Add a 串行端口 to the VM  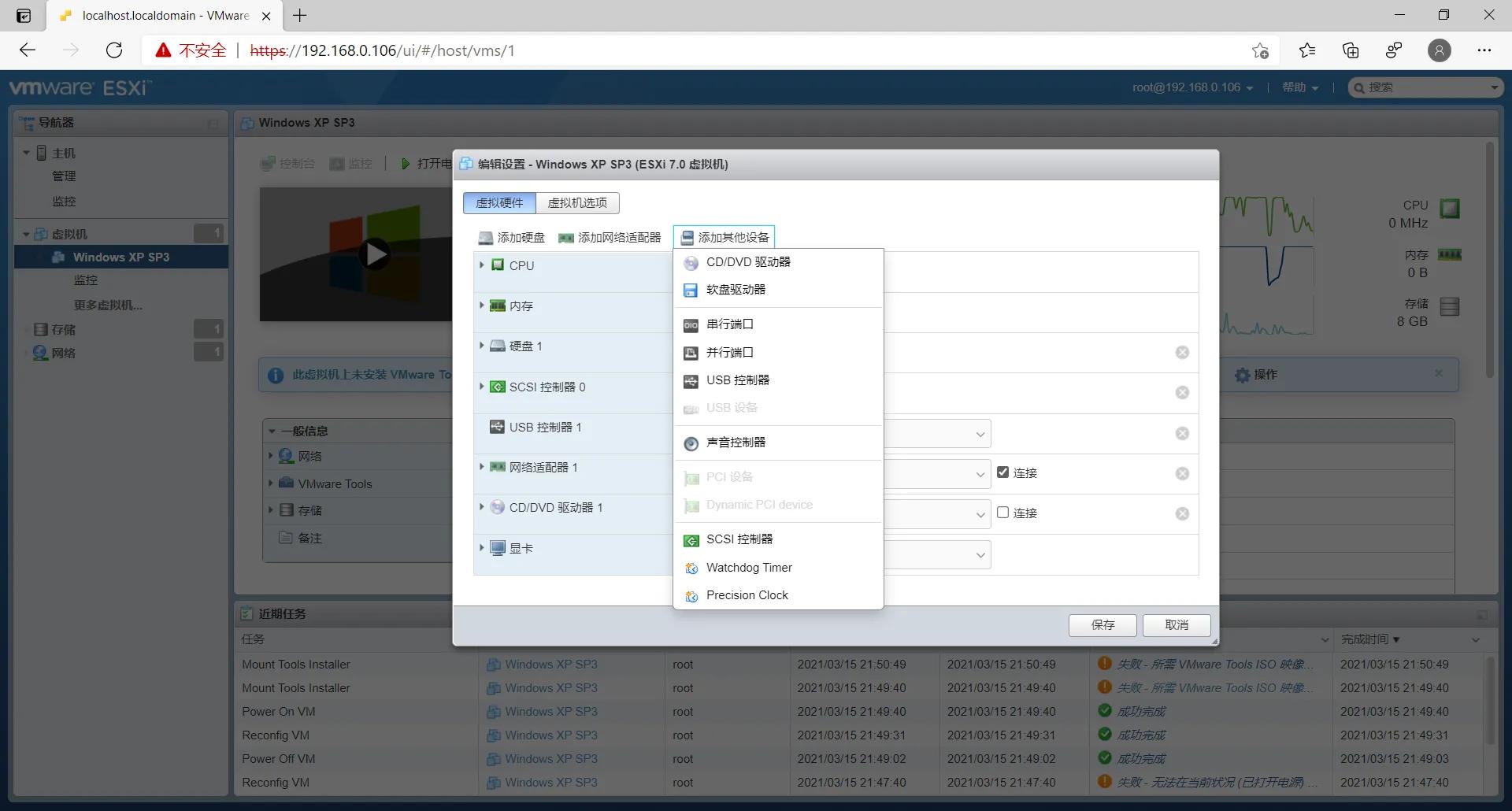pyautogui.click(x=729, y=324)
